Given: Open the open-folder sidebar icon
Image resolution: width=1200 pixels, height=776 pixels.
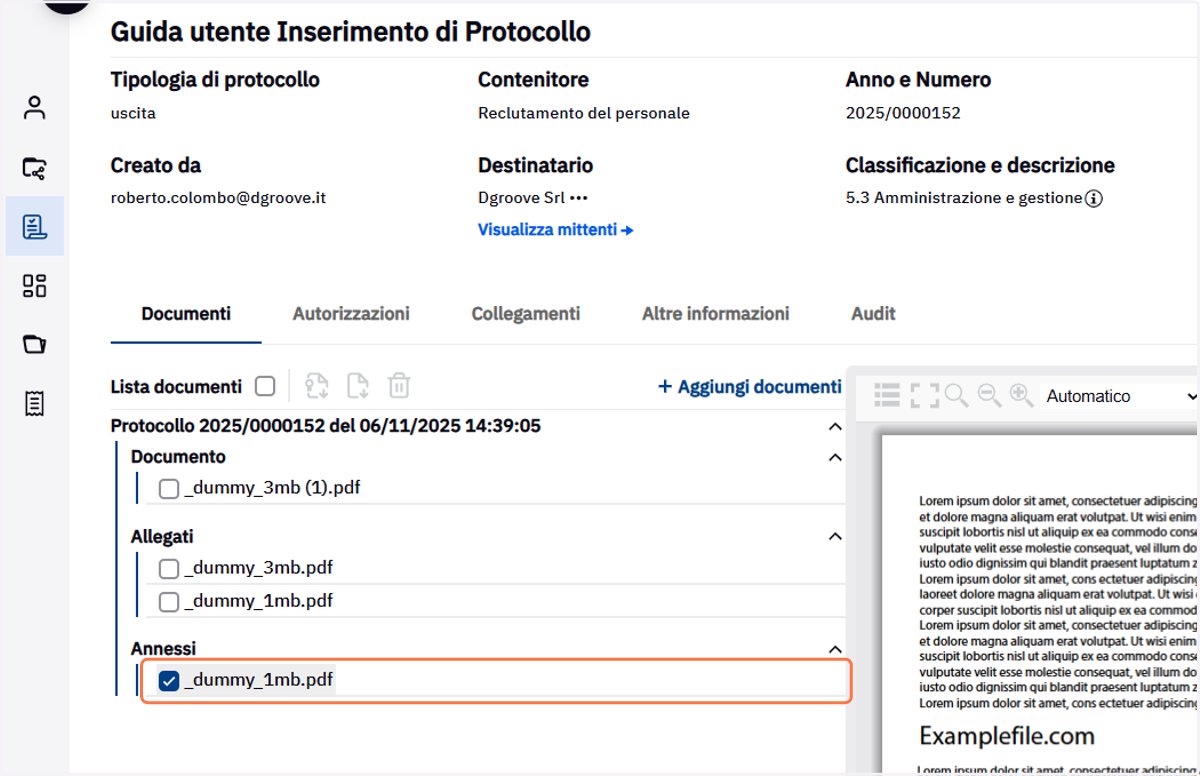Looking at the screenshot, I should (35, 345).
